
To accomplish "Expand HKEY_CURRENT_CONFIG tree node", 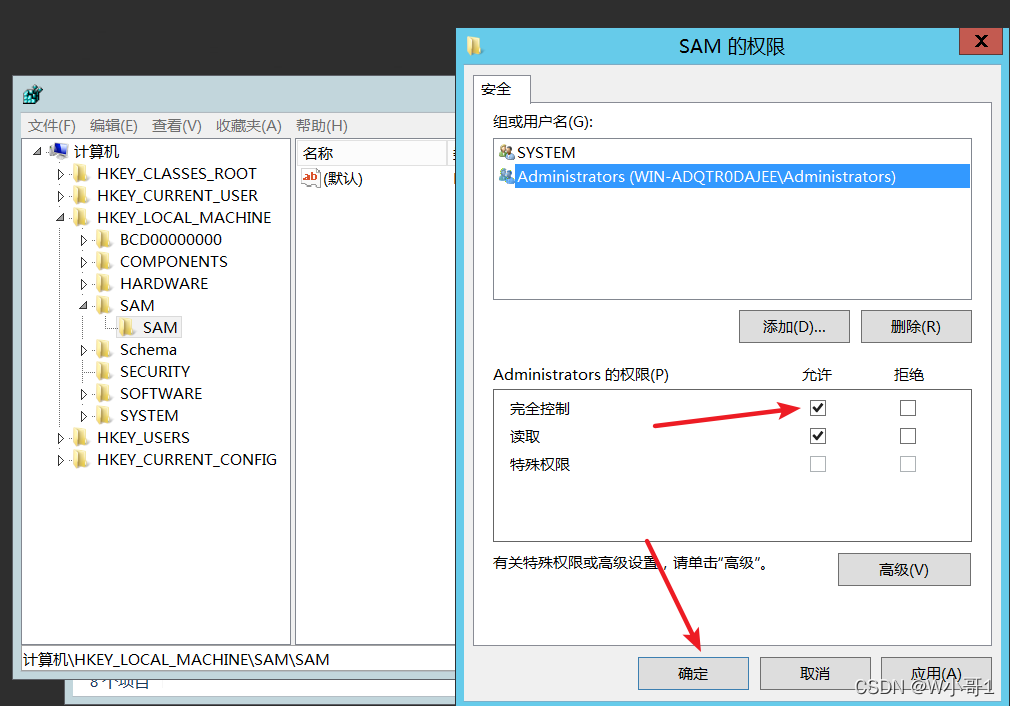I will coord(60,460).
